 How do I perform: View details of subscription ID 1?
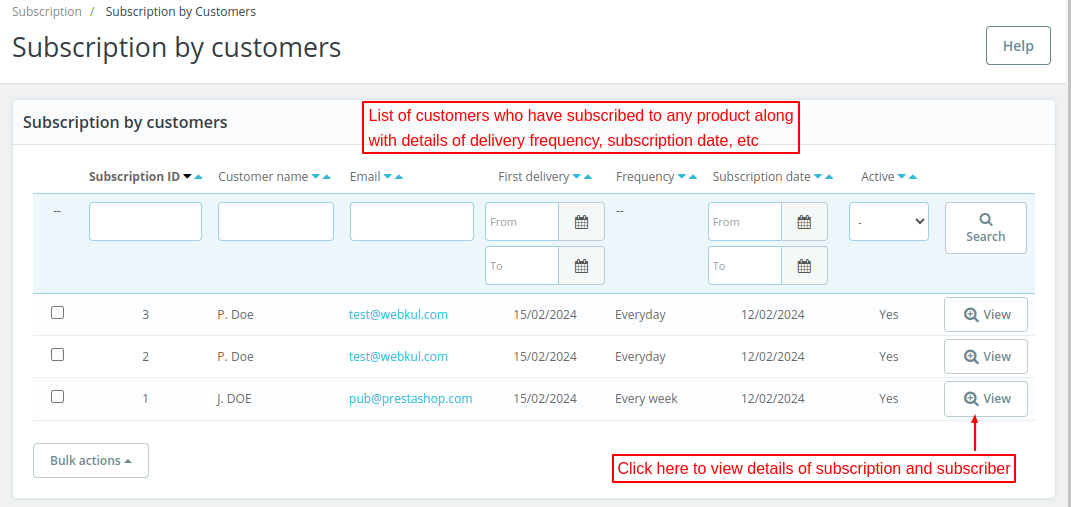986,399
